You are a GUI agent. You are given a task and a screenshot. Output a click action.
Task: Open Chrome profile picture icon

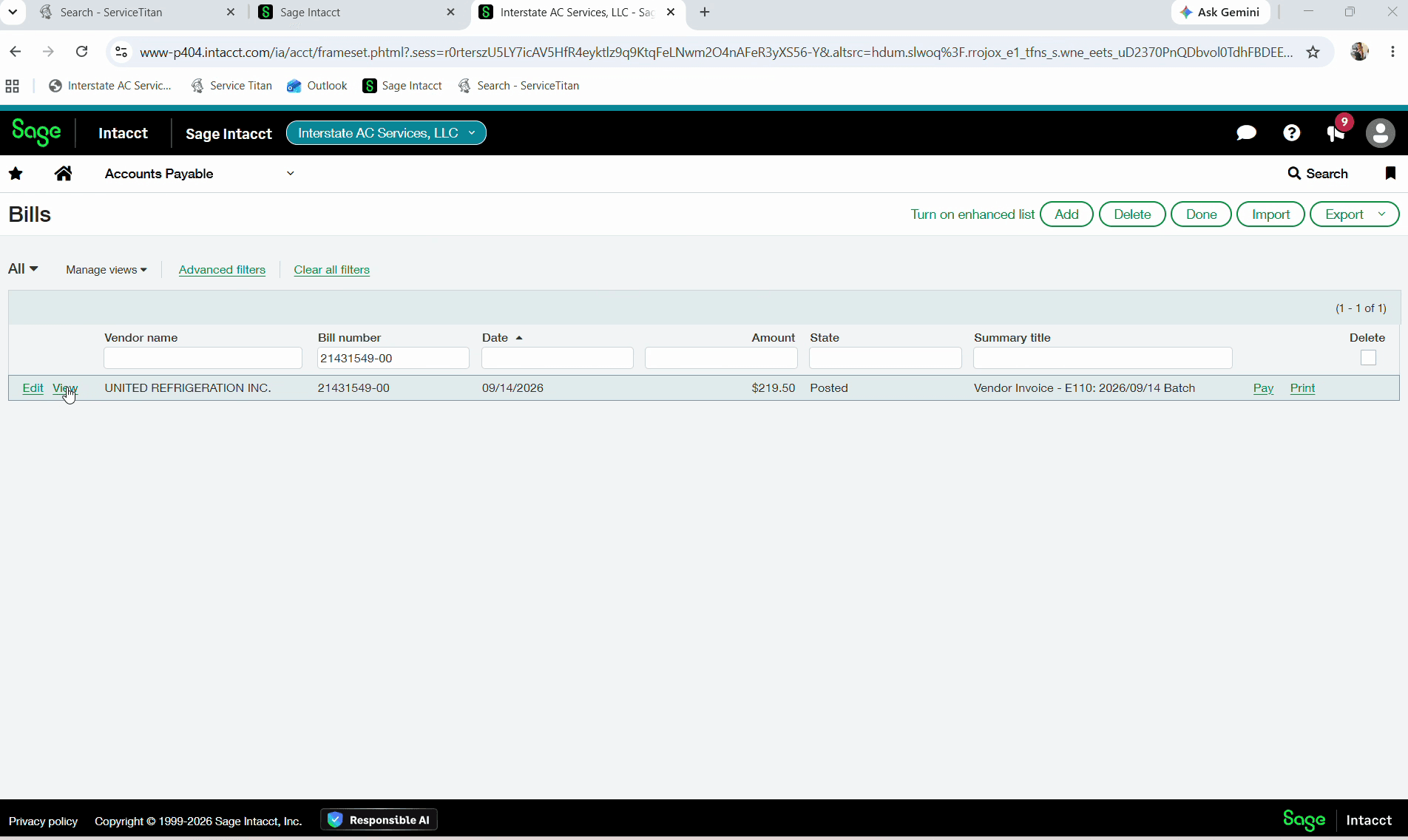click(1359, 52)
